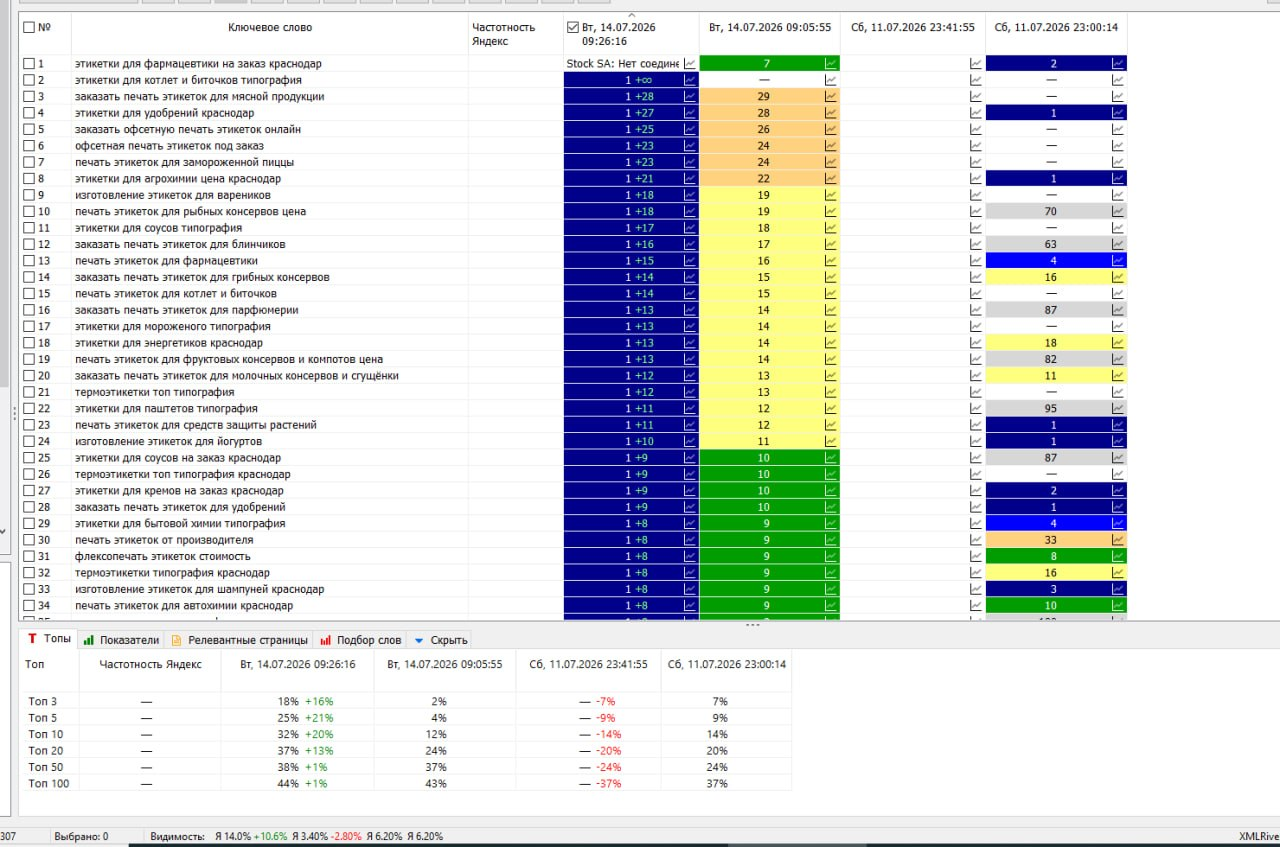Viewport: 1280px width, 847px height.
Task: Toggle the select-all checkbox beside №
Action: [x=29, y=28]
